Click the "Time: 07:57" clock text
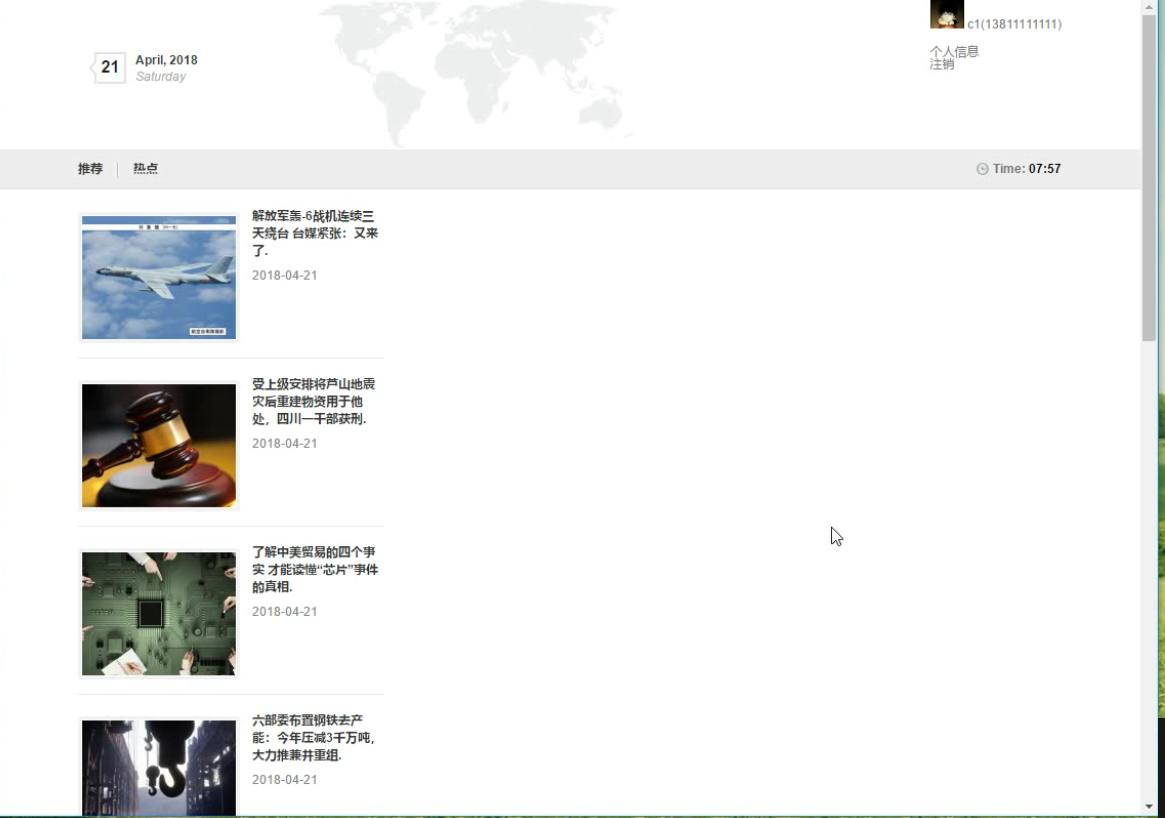Screen dimensions: 1165x818 (x=1027, y=169)
